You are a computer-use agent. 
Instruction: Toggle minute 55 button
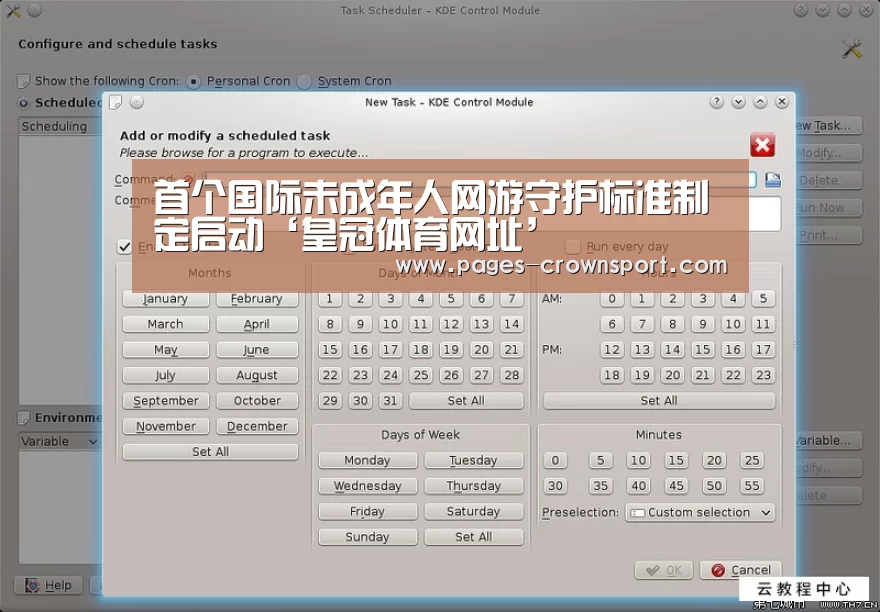pos(752,486)
